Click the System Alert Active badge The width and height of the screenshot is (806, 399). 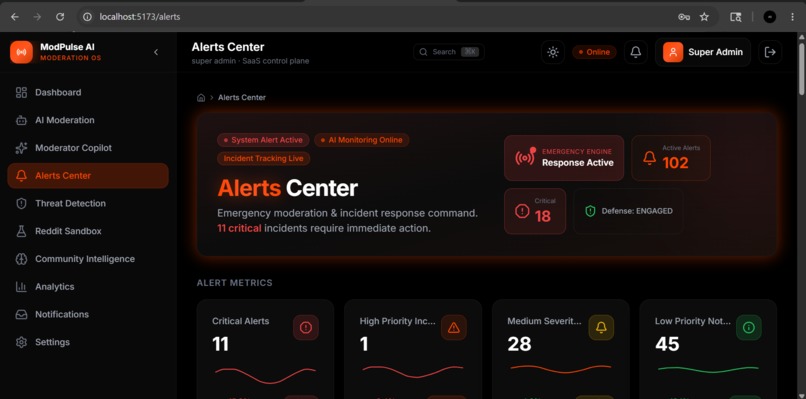pyautogui.click(x=263, y=140)
